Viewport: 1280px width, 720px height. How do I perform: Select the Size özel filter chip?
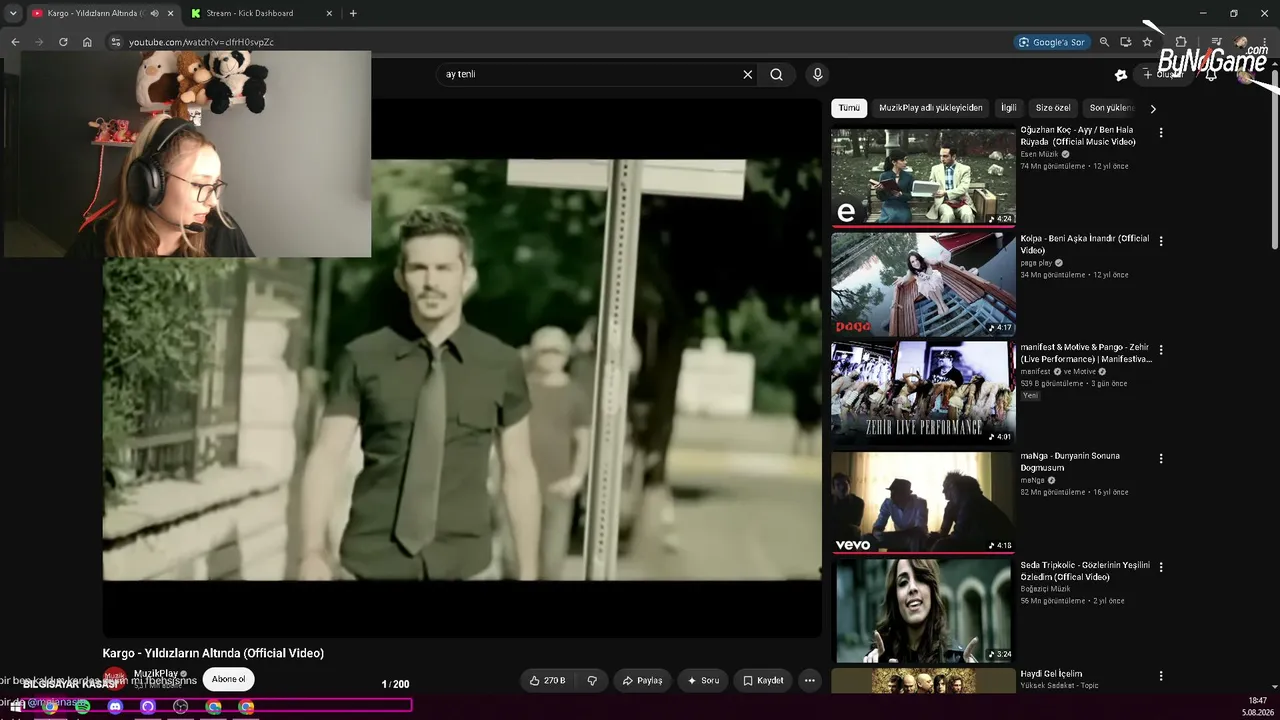click(x=1053, y=108)
